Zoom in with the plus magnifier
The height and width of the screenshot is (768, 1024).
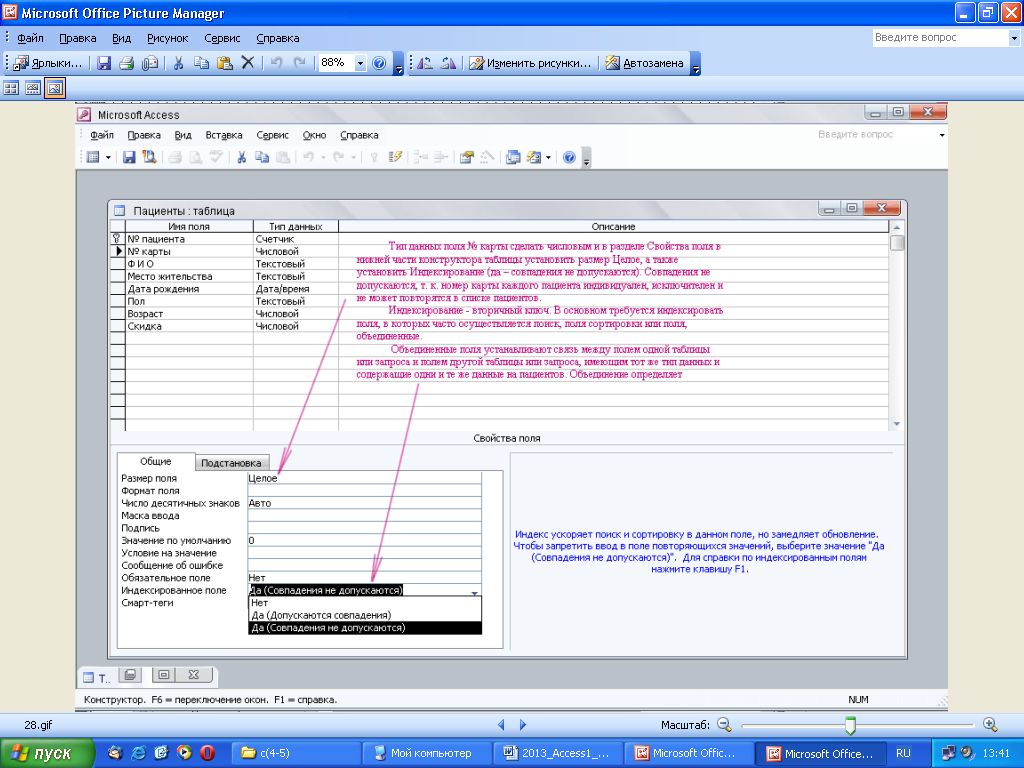click(990, 724)
